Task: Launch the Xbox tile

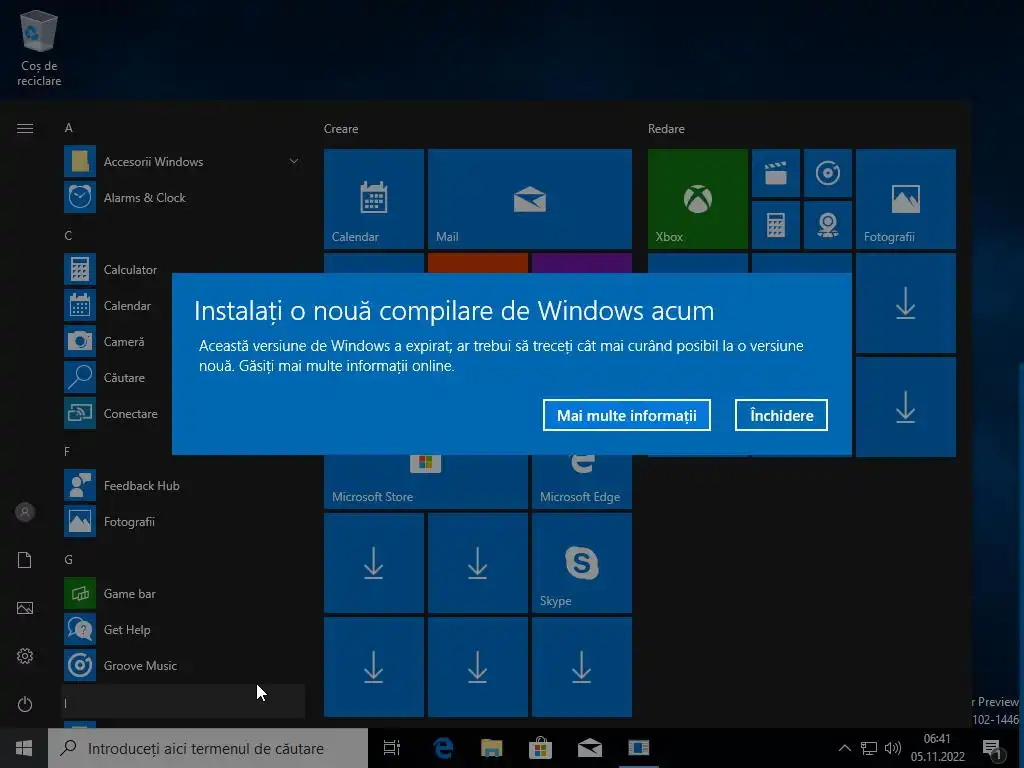Action: 697,199
